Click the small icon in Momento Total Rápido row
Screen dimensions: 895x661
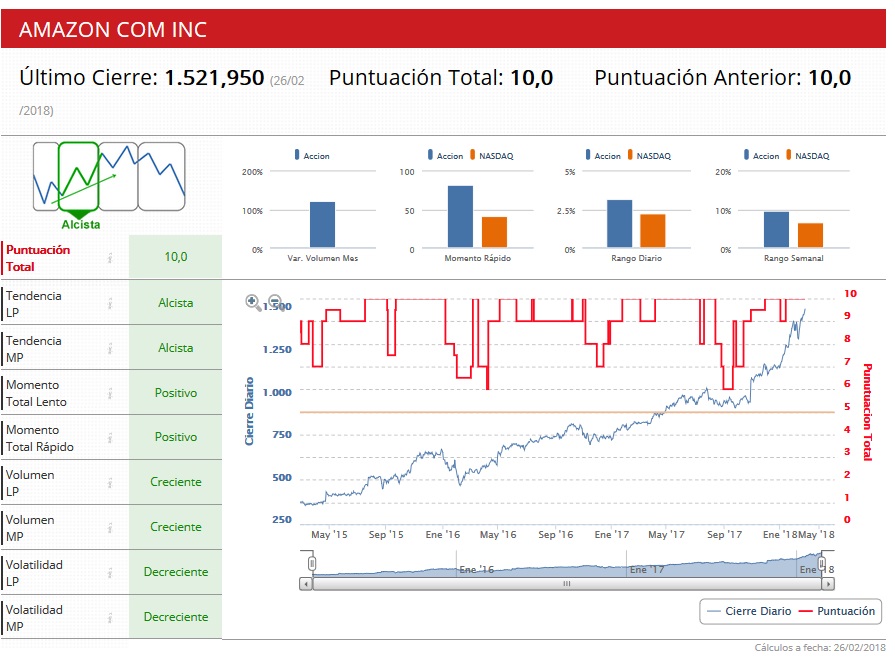(x=110, y=438)
